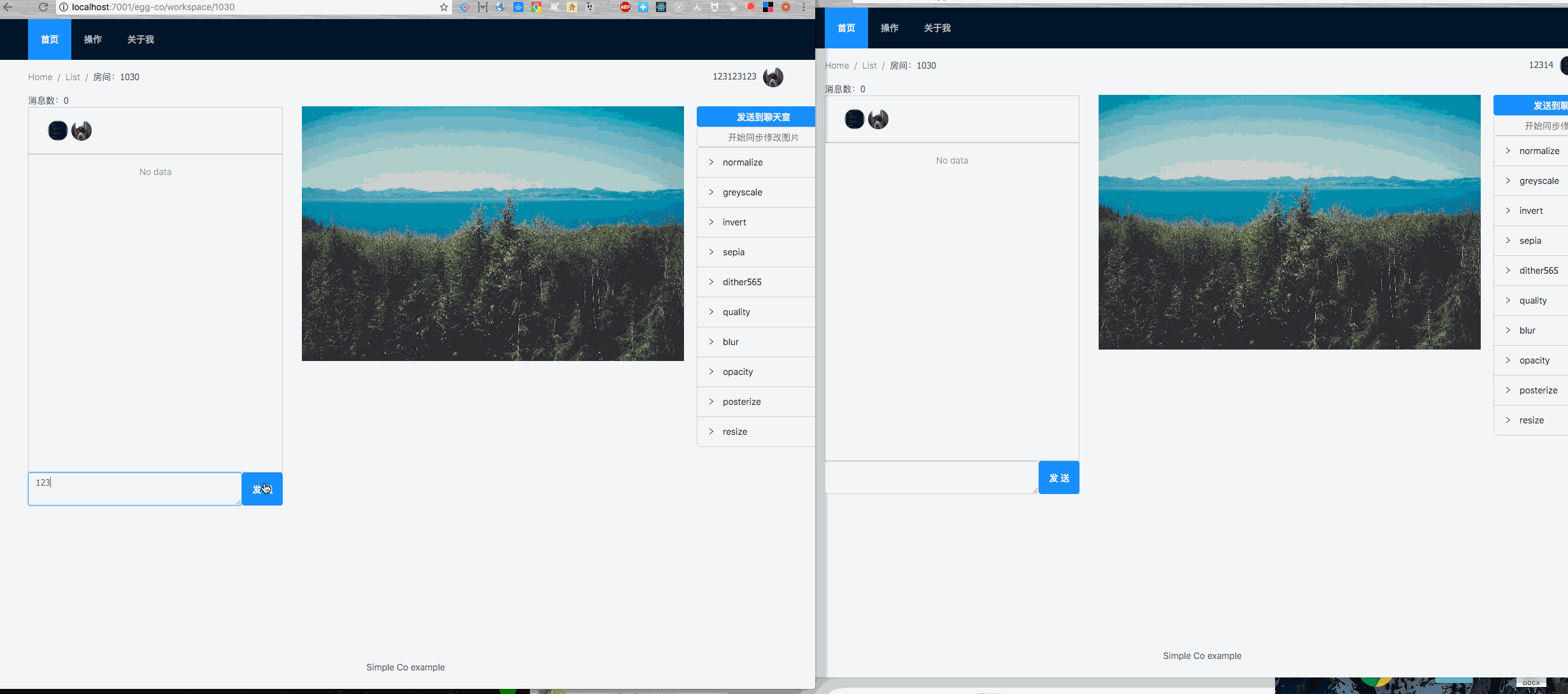Viewport: 1568px width, 694px height.
Task: Click the React DevTools extension icon
Action: click(x=661, y=7)
